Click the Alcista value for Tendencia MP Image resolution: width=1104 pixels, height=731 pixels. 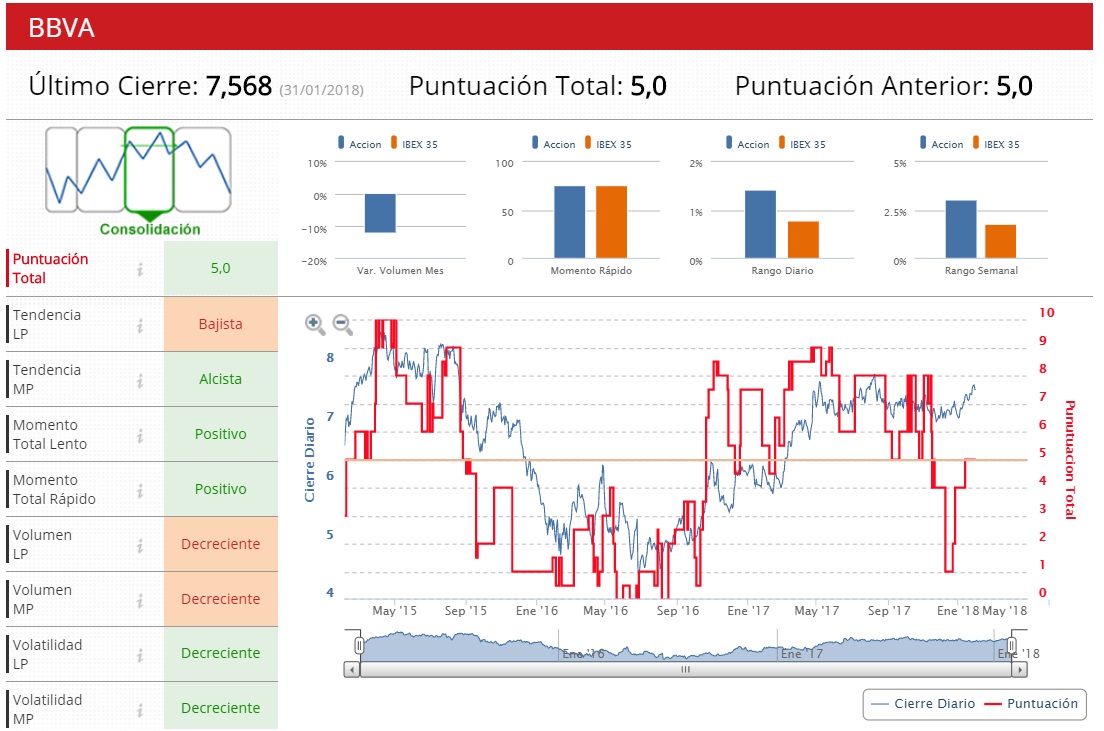click(220, 379)
